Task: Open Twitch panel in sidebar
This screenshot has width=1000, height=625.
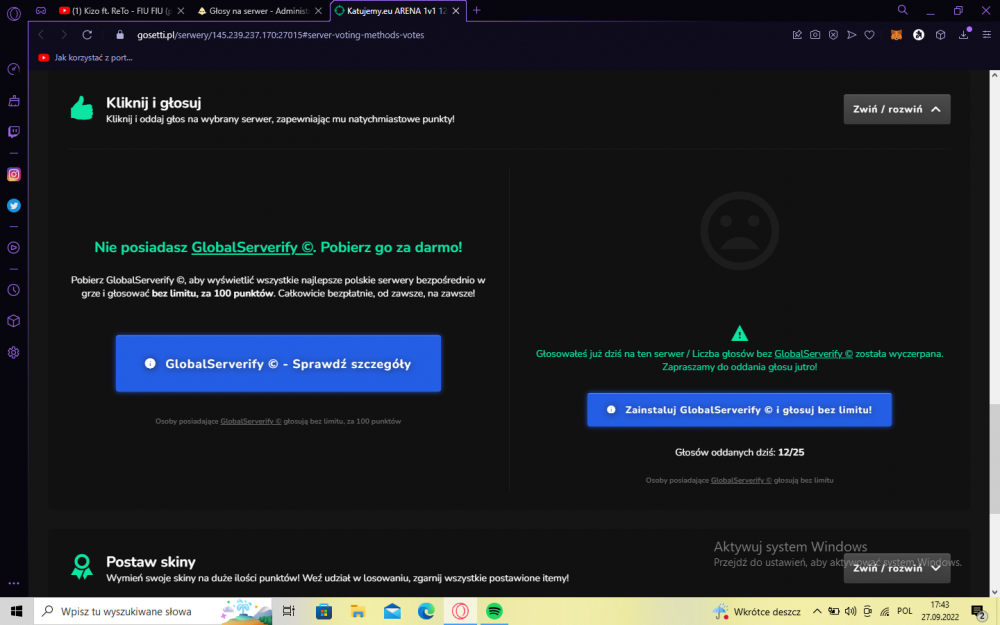Action: click(13, 132)
